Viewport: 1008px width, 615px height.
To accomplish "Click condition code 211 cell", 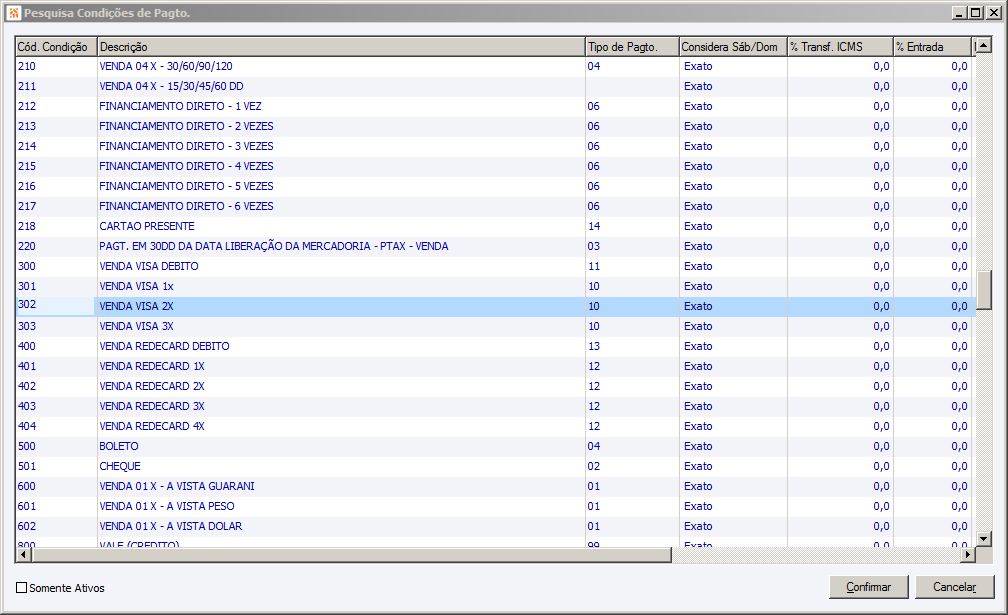I will (56, 86).
